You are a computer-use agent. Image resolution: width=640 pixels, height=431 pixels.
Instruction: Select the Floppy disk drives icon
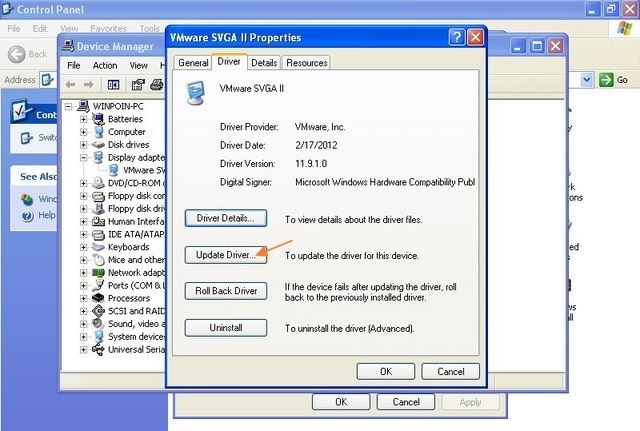tap(98, 209)
